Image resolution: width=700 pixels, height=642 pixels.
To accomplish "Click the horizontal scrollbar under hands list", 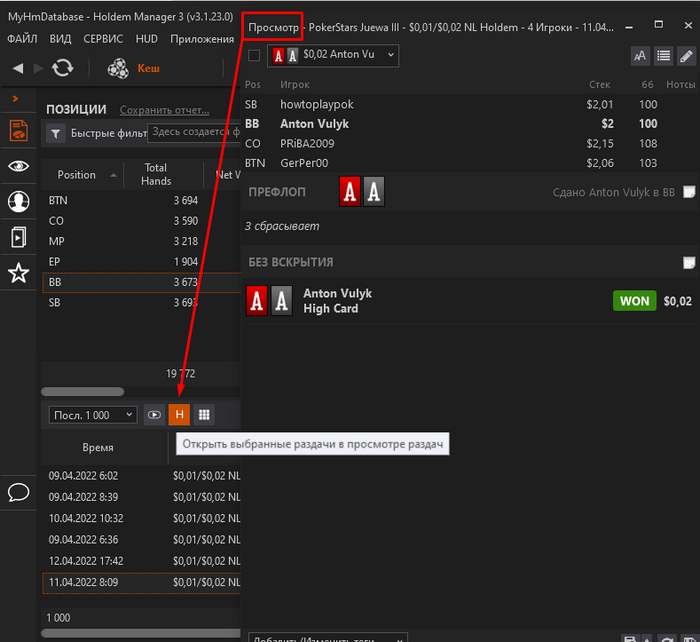I will tap(141, 633).
